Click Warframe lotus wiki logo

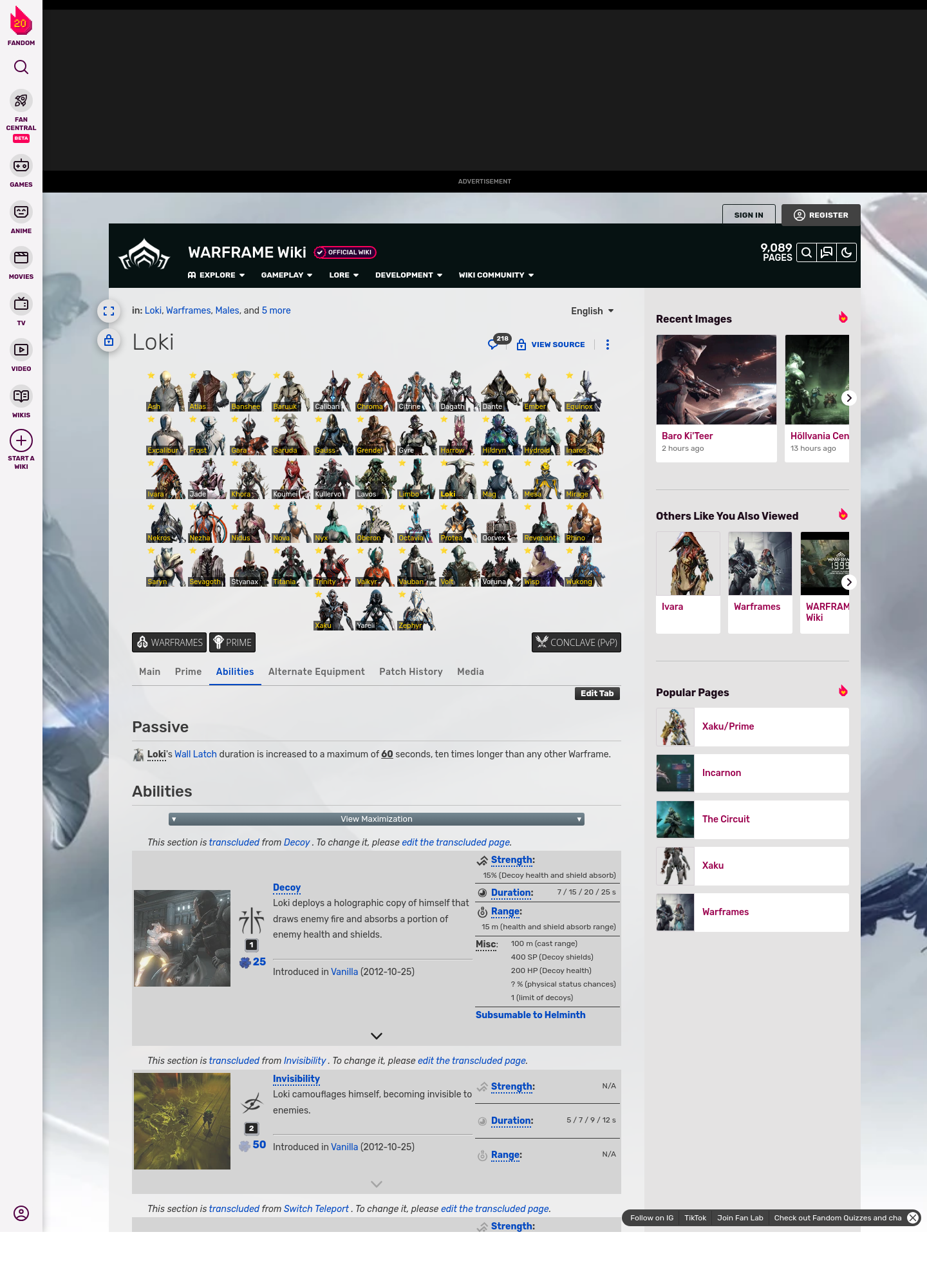pyautogui.click(x=144, y=255)
